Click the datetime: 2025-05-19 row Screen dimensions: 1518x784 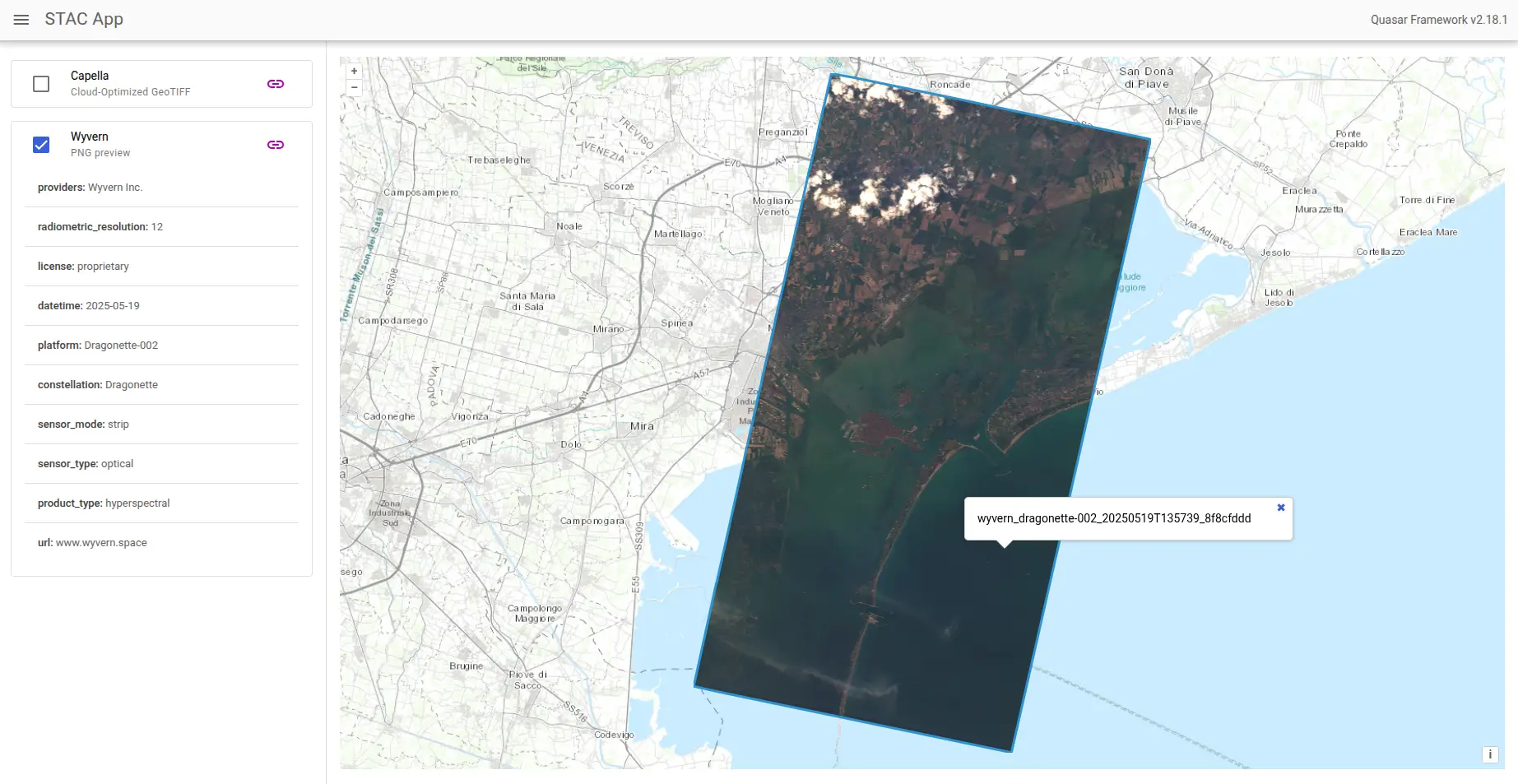click(x=161, y=306)
